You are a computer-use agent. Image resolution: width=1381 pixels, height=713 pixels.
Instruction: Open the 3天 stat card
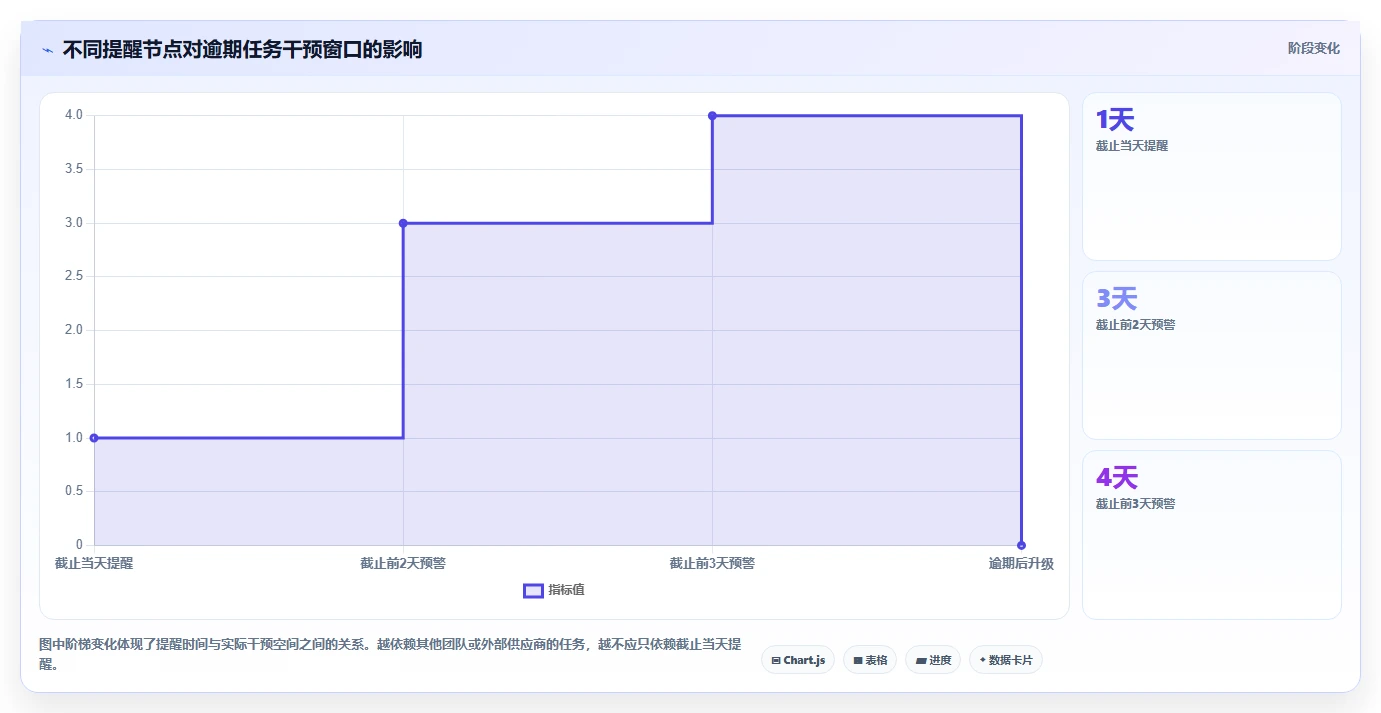(1212, 355)
